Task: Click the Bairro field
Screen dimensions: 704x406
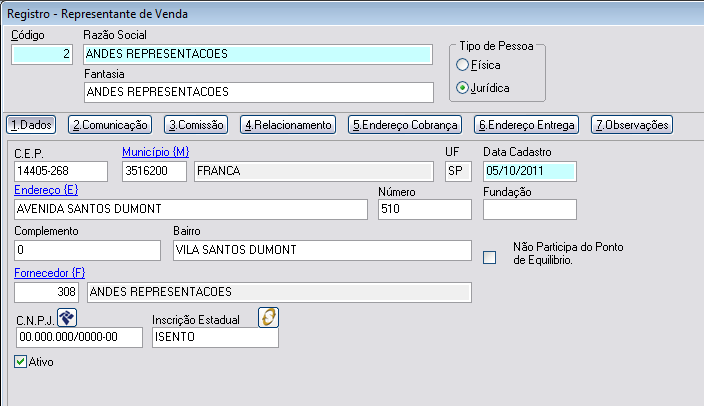Action: [322, 250]
